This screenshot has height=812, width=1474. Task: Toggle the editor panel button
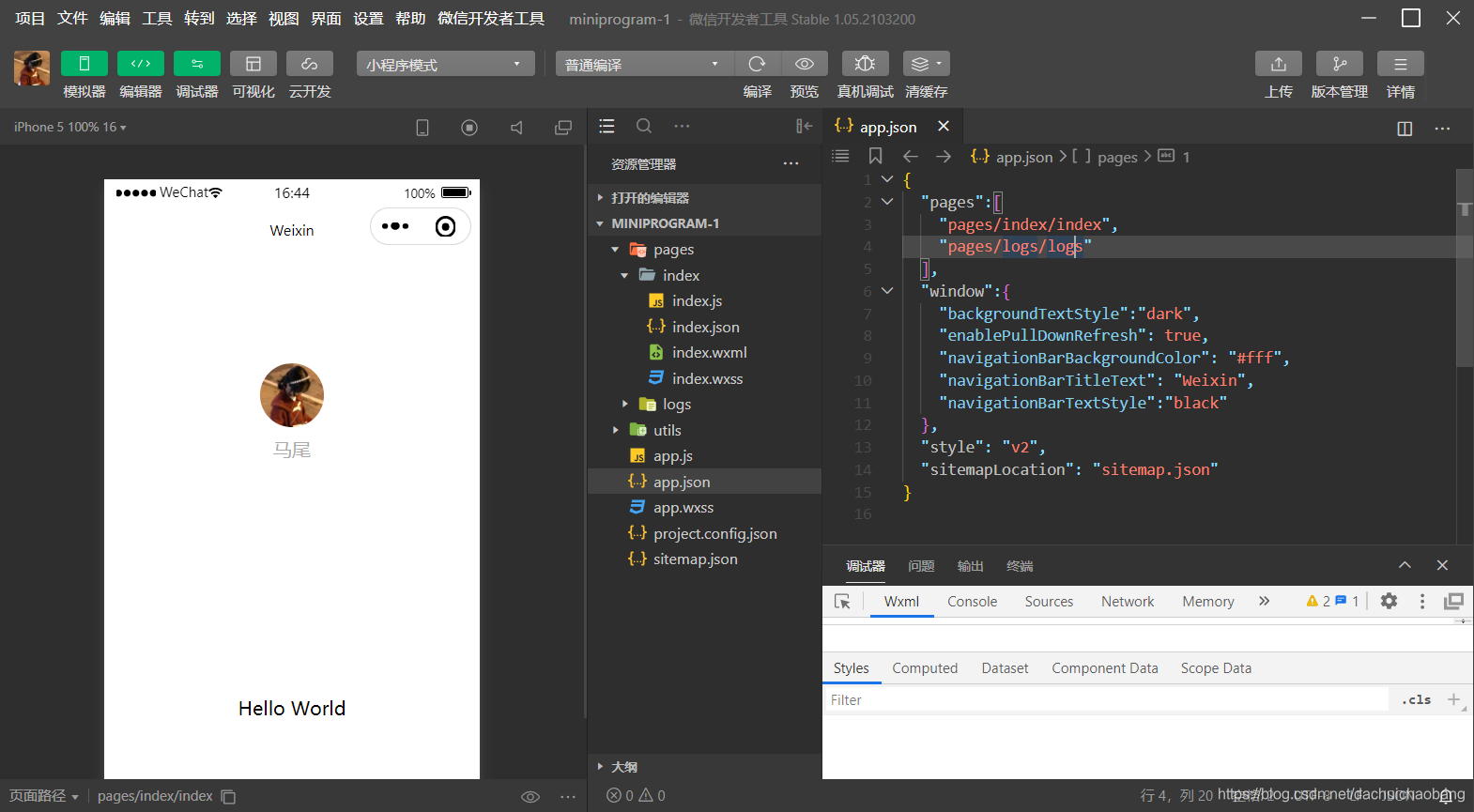[x=141, y=64]
